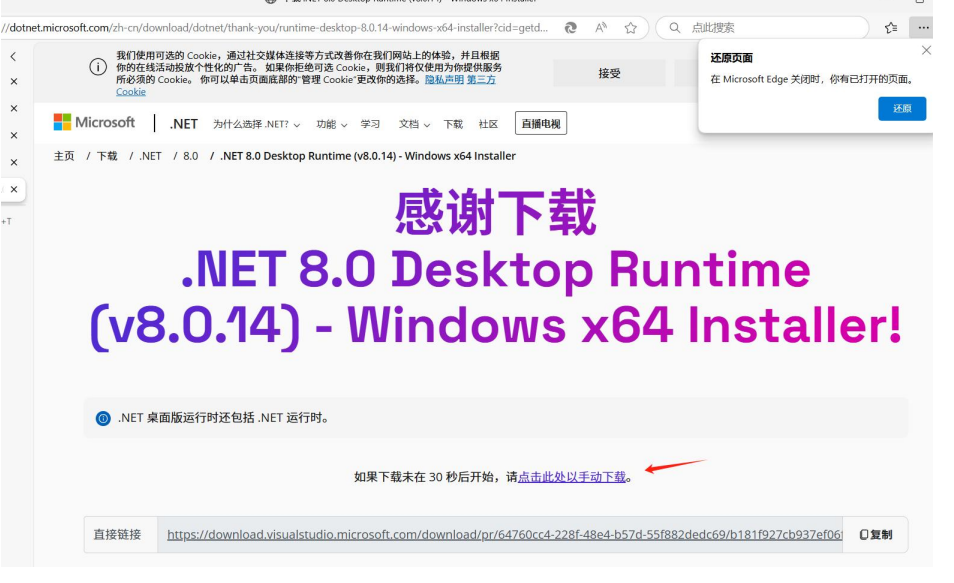Open the 下载 nav menu item
Screen dimensions: 954x583
pos(453,124)
